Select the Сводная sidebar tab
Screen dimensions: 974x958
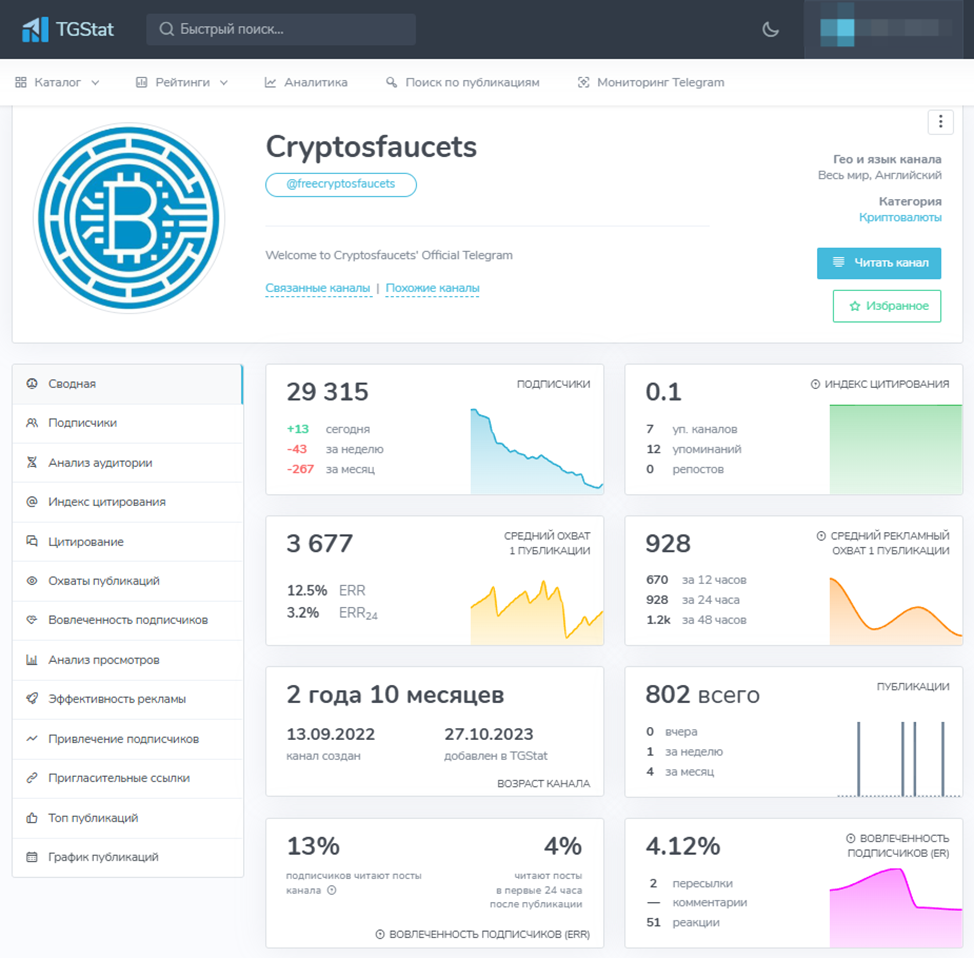point(127,384)
